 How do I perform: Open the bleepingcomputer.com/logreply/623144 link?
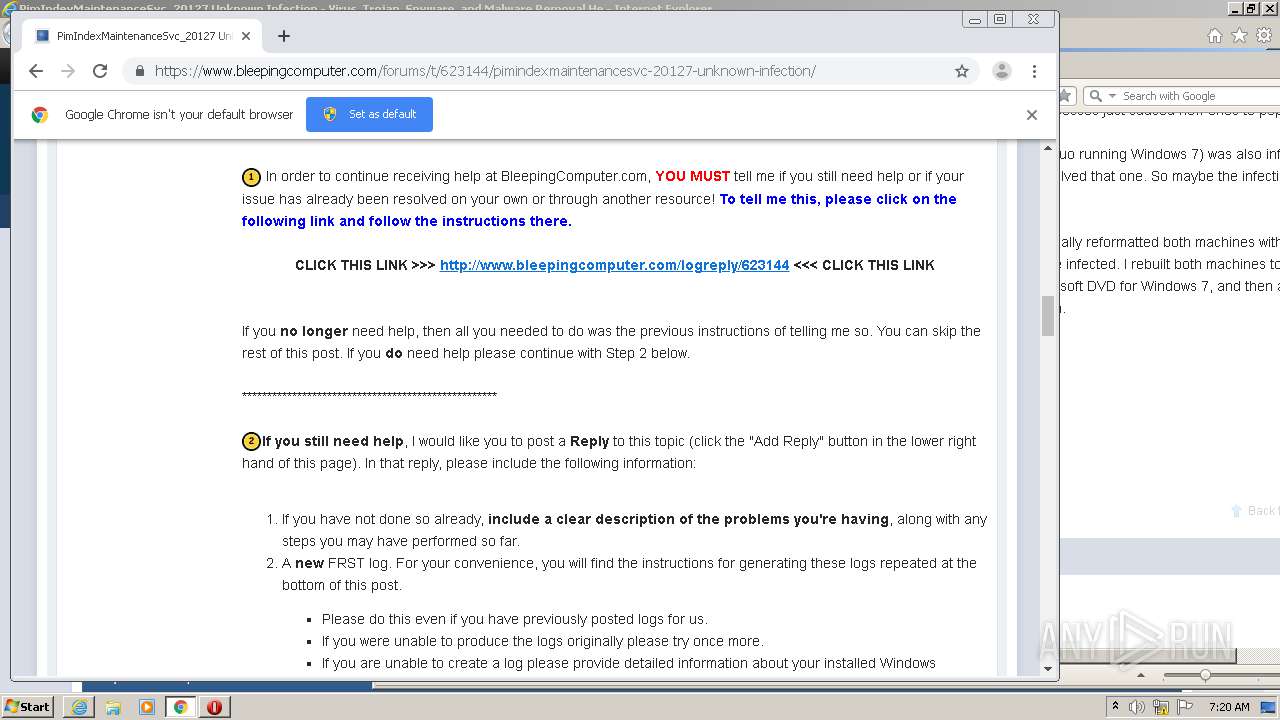tap(614, 265)
